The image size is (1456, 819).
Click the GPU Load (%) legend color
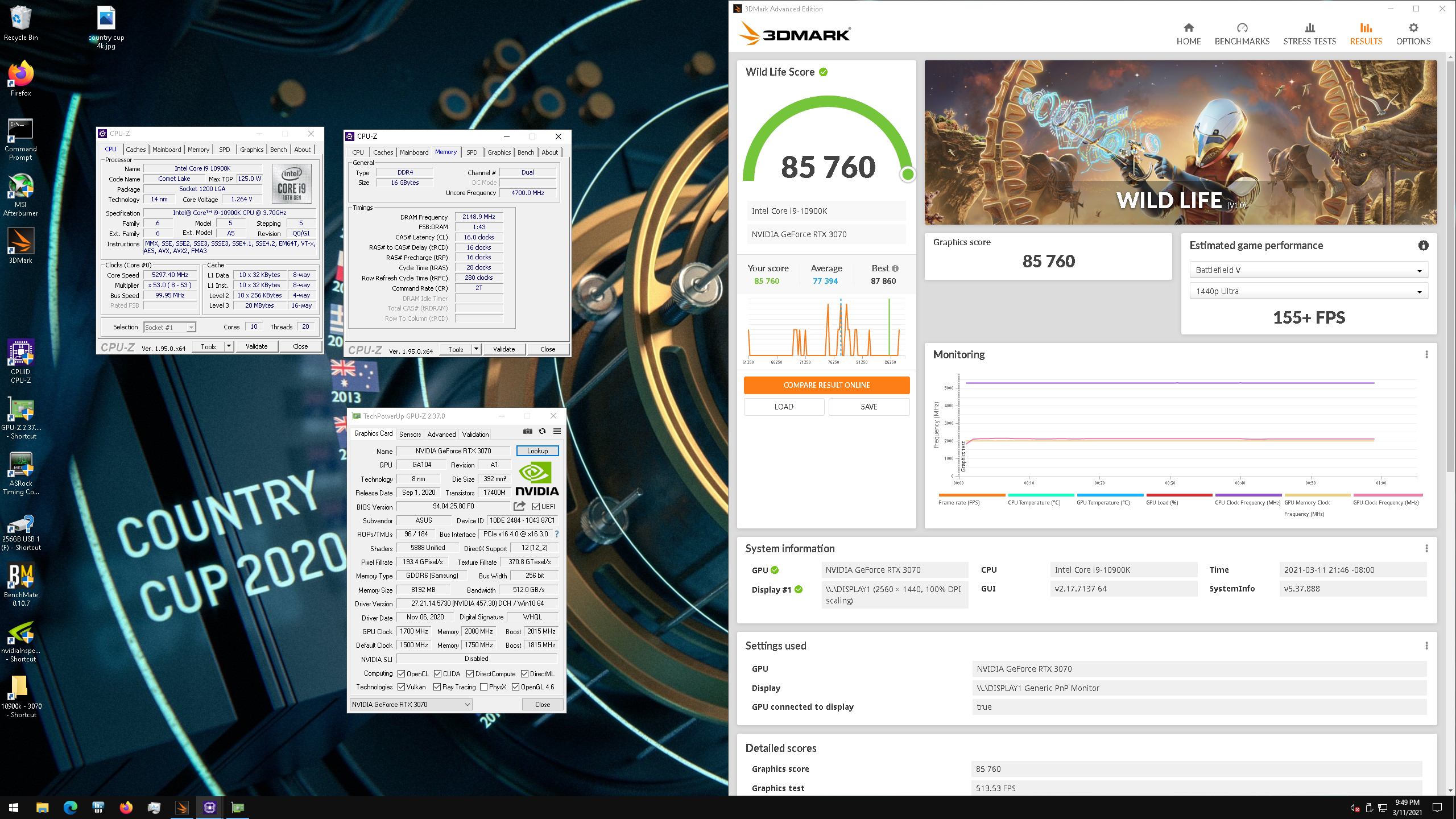[1179, 495]
